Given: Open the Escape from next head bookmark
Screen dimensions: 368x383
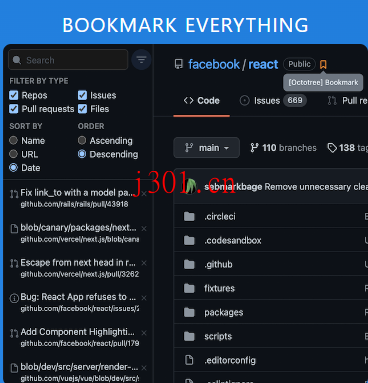Looking at the screenshot, I should pos(78,263).
